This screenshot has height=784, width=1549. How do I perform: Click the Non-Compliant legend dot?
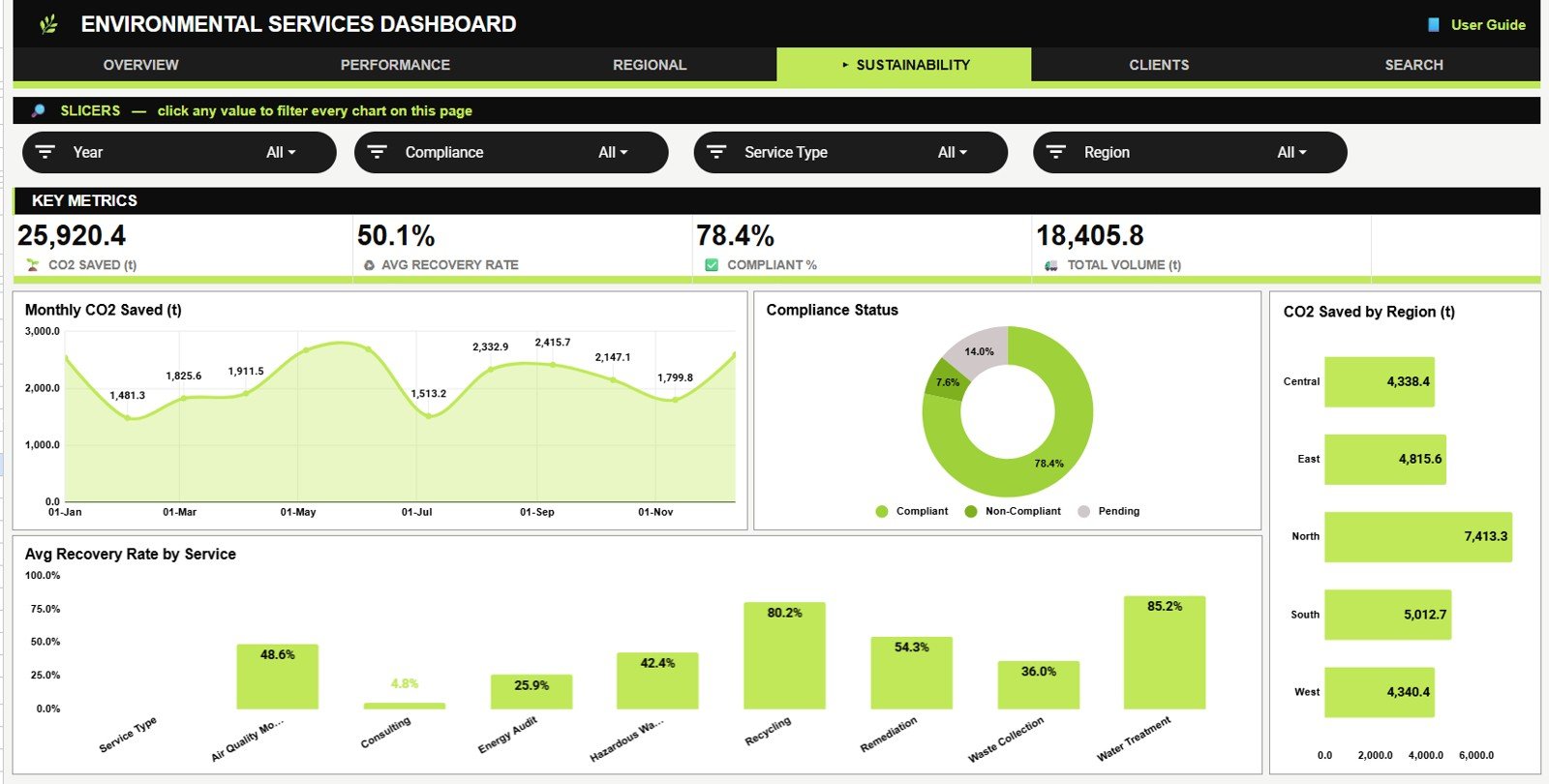pos(971,512)
